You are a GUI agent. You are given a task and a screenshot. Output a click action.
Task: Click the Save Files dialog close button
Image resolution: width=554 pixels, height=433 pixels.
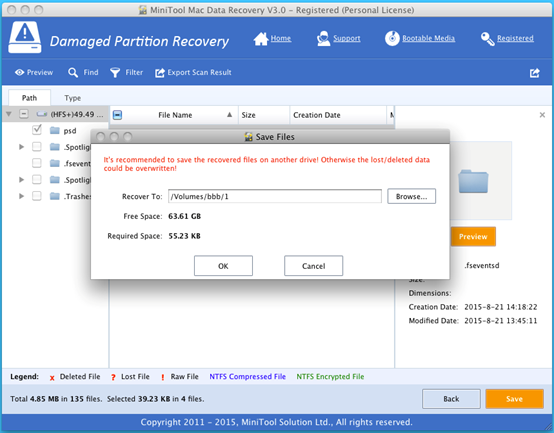(101, 137)
